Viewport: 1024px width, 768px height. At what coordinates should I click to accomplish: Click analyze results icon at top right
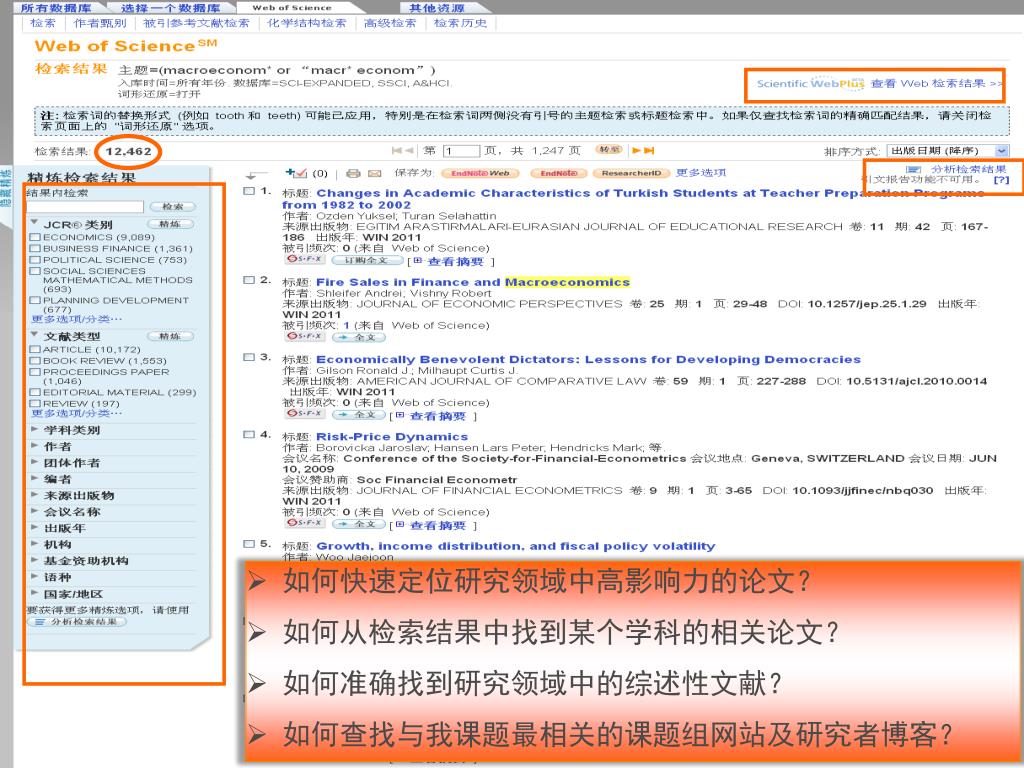click(912, 169)
